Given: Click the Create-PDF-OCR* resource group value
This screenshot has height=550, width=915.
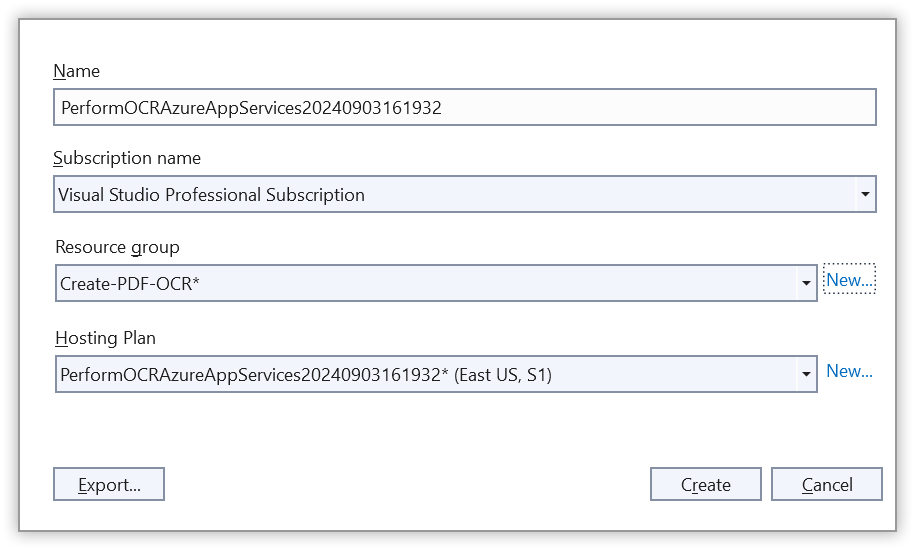Looking at the screenshot, I should 130,284.
